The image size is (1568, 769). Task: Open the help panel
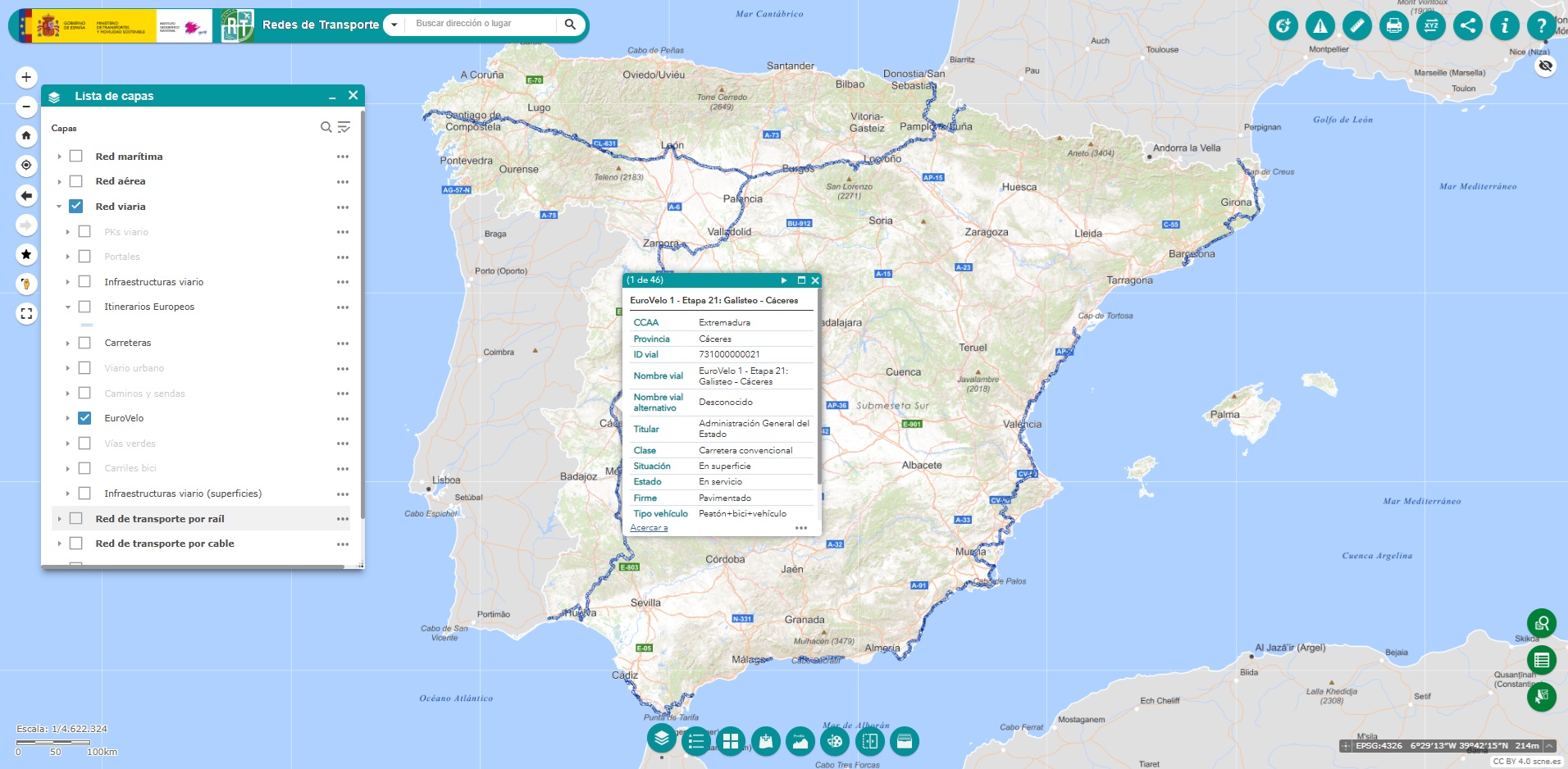coord(1541,25)
